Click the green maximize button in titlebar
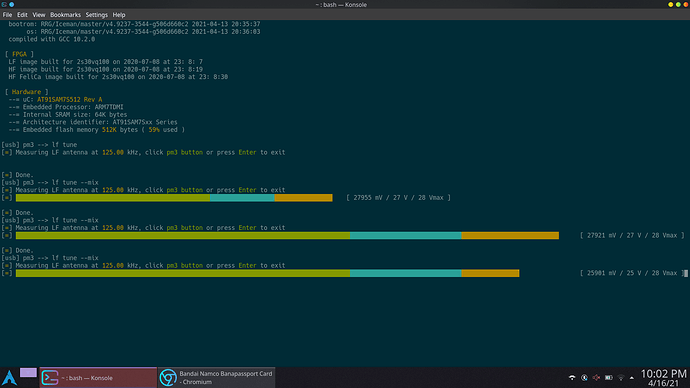This screenshot has height=388, width=690. pos(678,4)
